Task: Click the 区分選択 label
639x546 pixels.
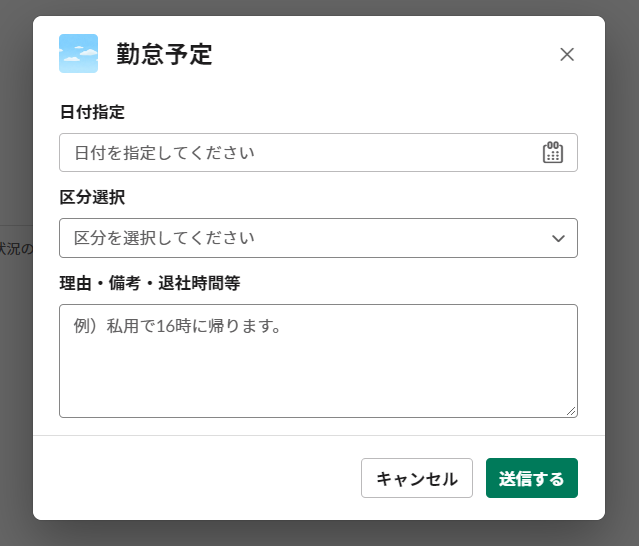Action: coord(92,197)
